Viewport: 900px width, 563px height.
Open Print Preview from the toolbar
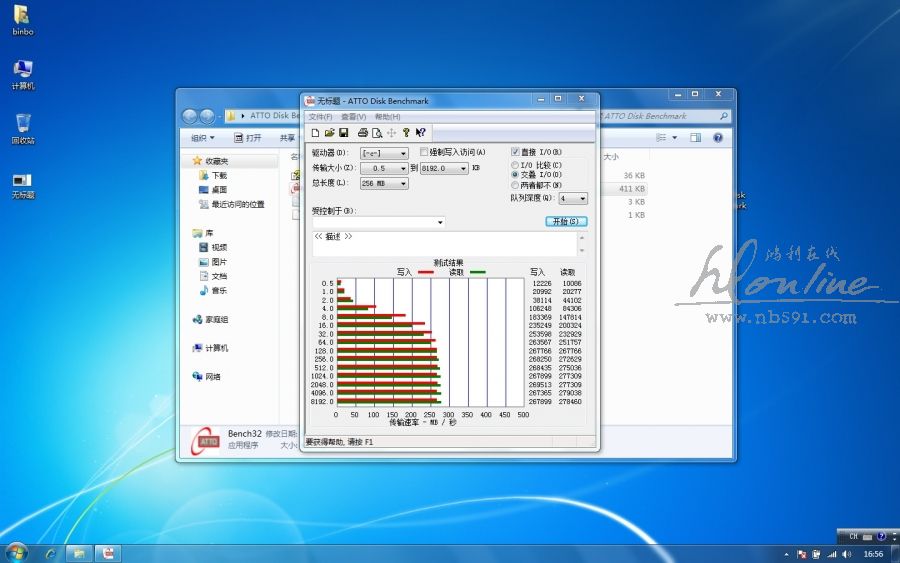point(377,132)
